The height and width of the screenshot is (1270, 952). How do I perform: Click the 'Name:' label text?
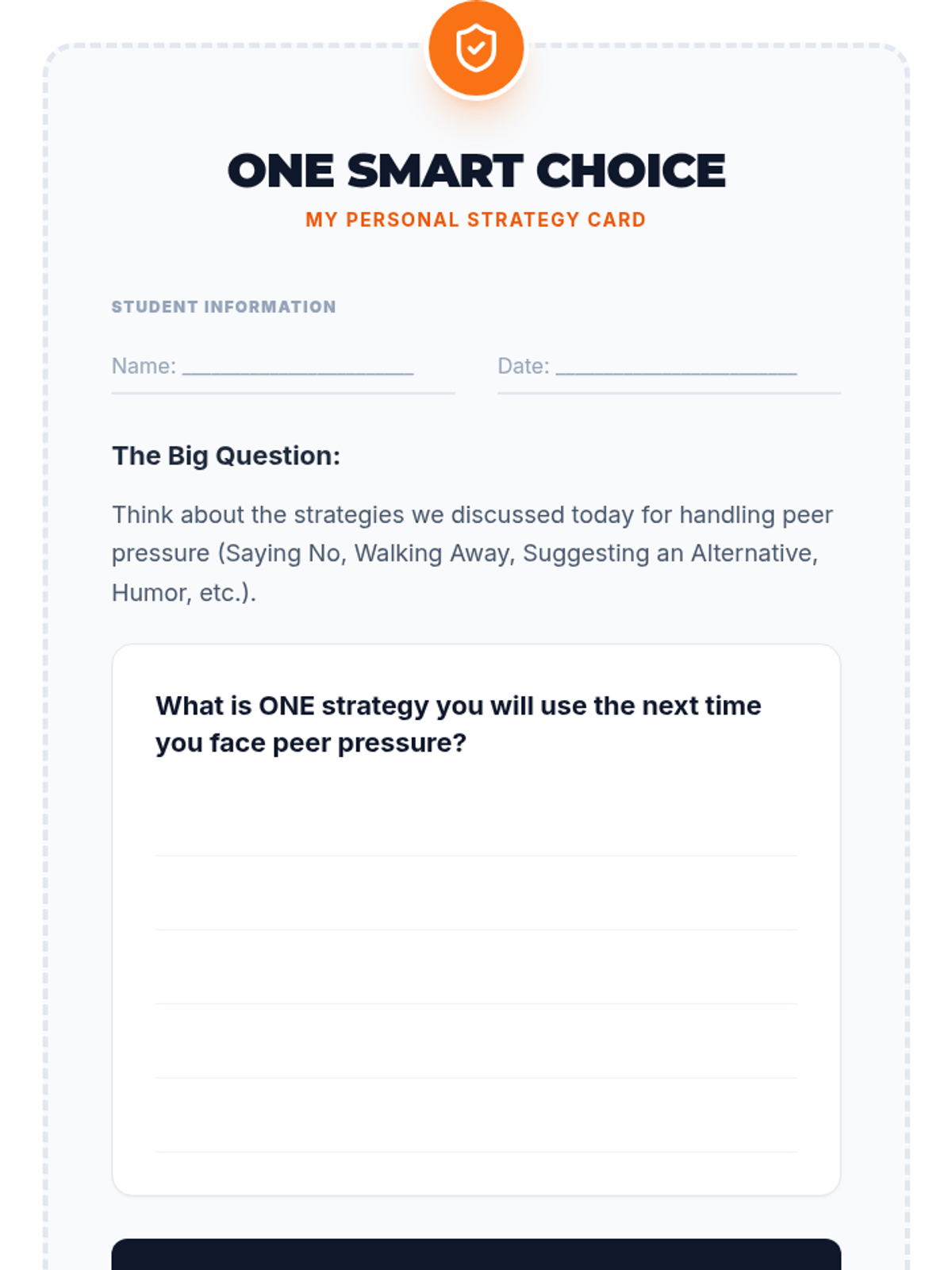pos(144,367)
